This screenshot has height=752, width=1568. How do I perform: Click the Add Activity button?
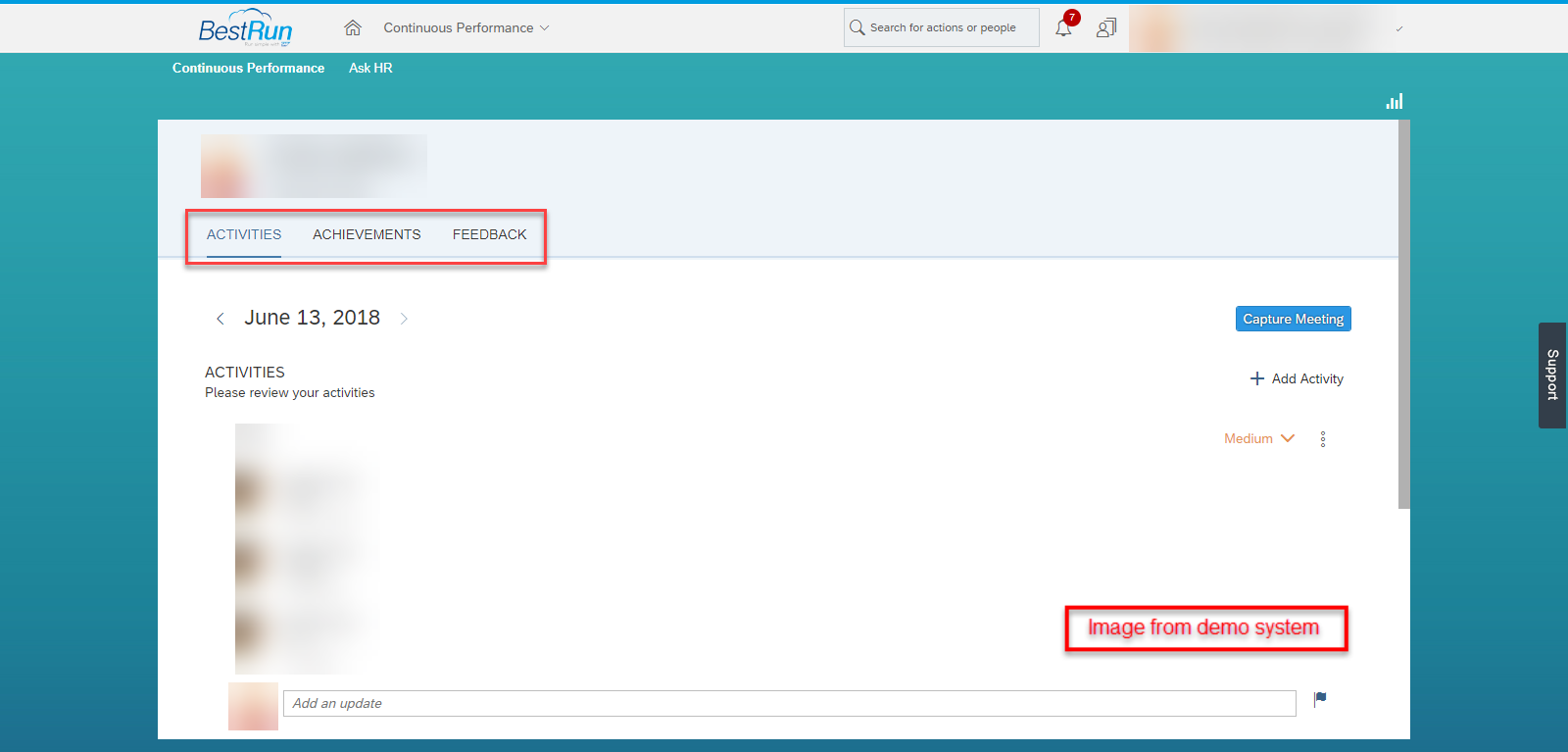(x=1297, y=378)
